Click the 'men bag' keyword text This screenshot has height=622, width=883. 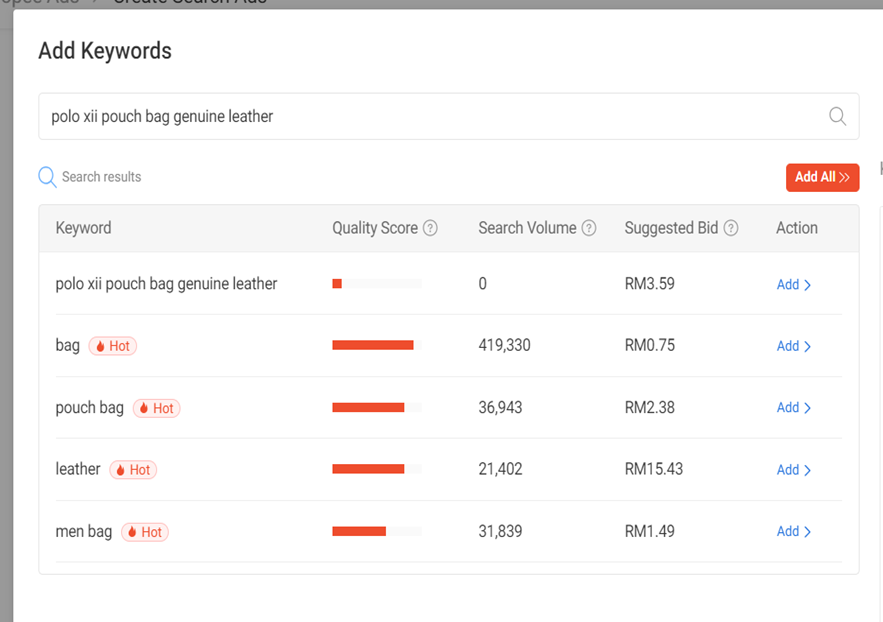pyautogui.click(x=84, y=531)
